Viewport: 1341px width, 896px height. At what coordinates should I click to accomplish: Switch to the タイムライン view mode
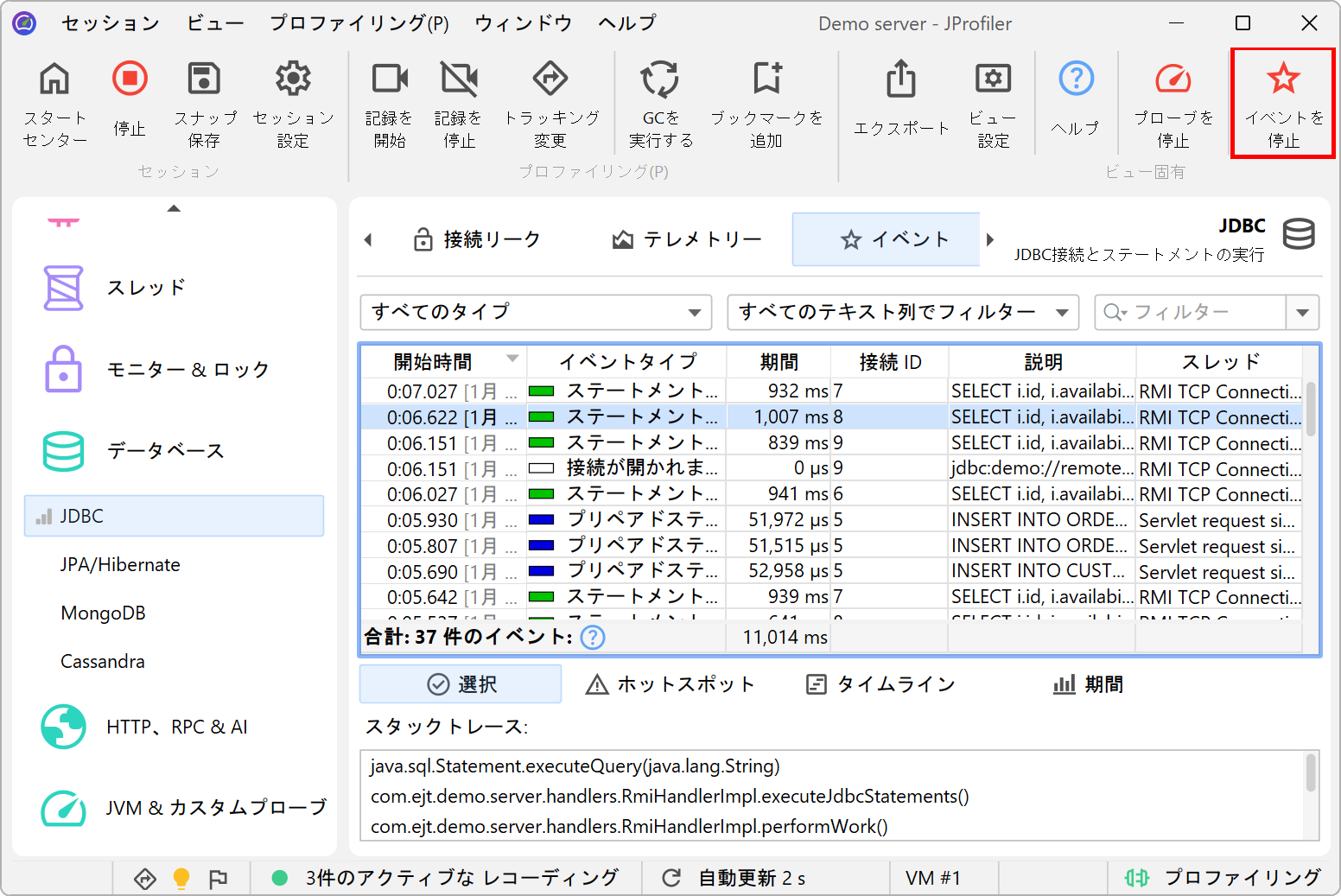(x=880, y=684)
